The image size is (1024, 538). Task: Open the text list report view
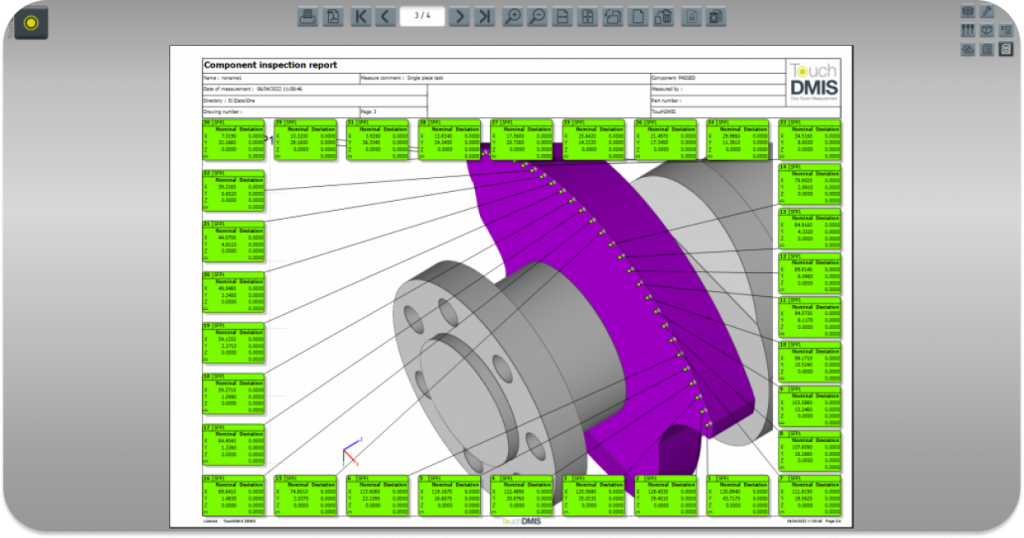tap(987, 49)
